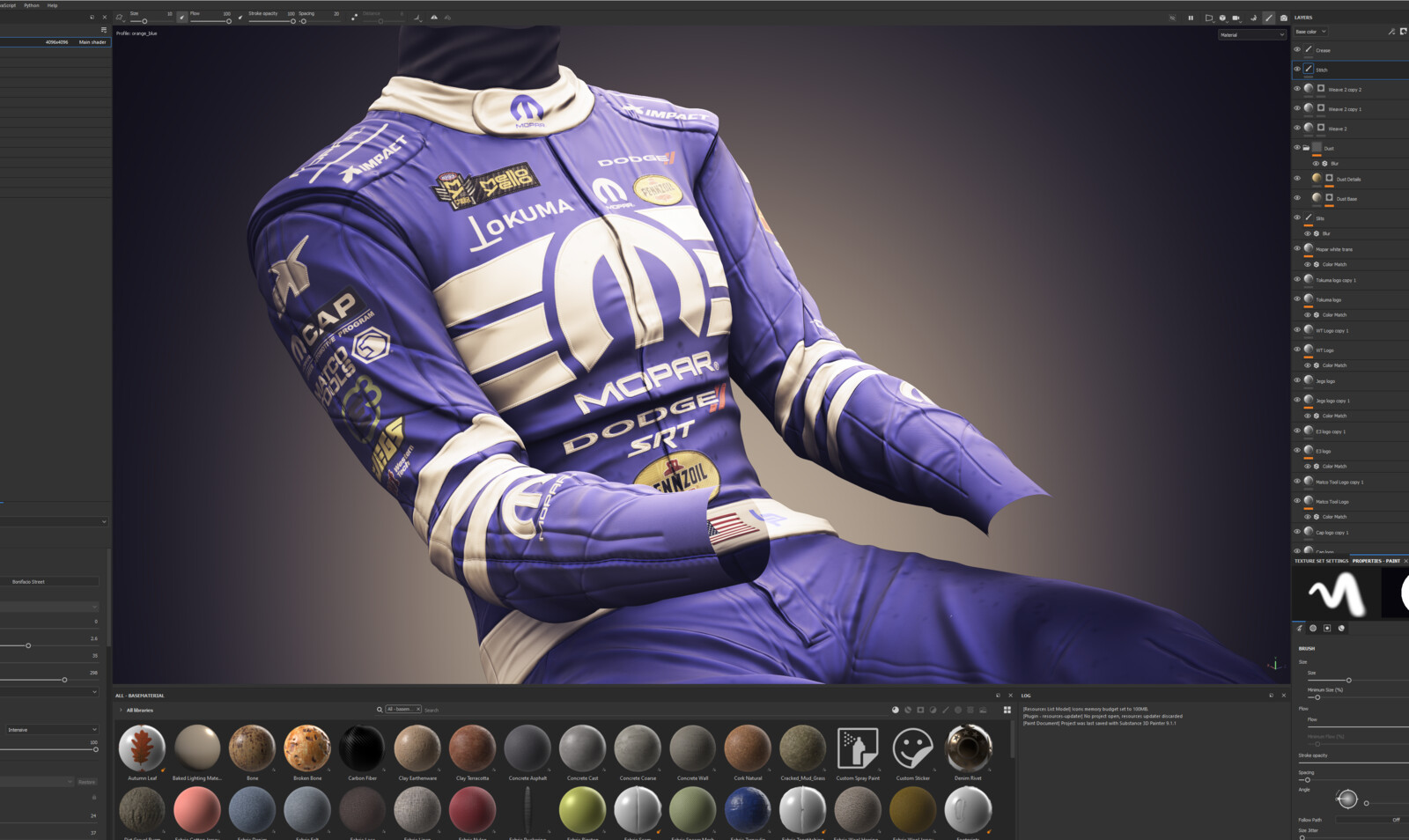Open the Python menu
This screenshot has height=840, width=1409.
click(32, 5)
